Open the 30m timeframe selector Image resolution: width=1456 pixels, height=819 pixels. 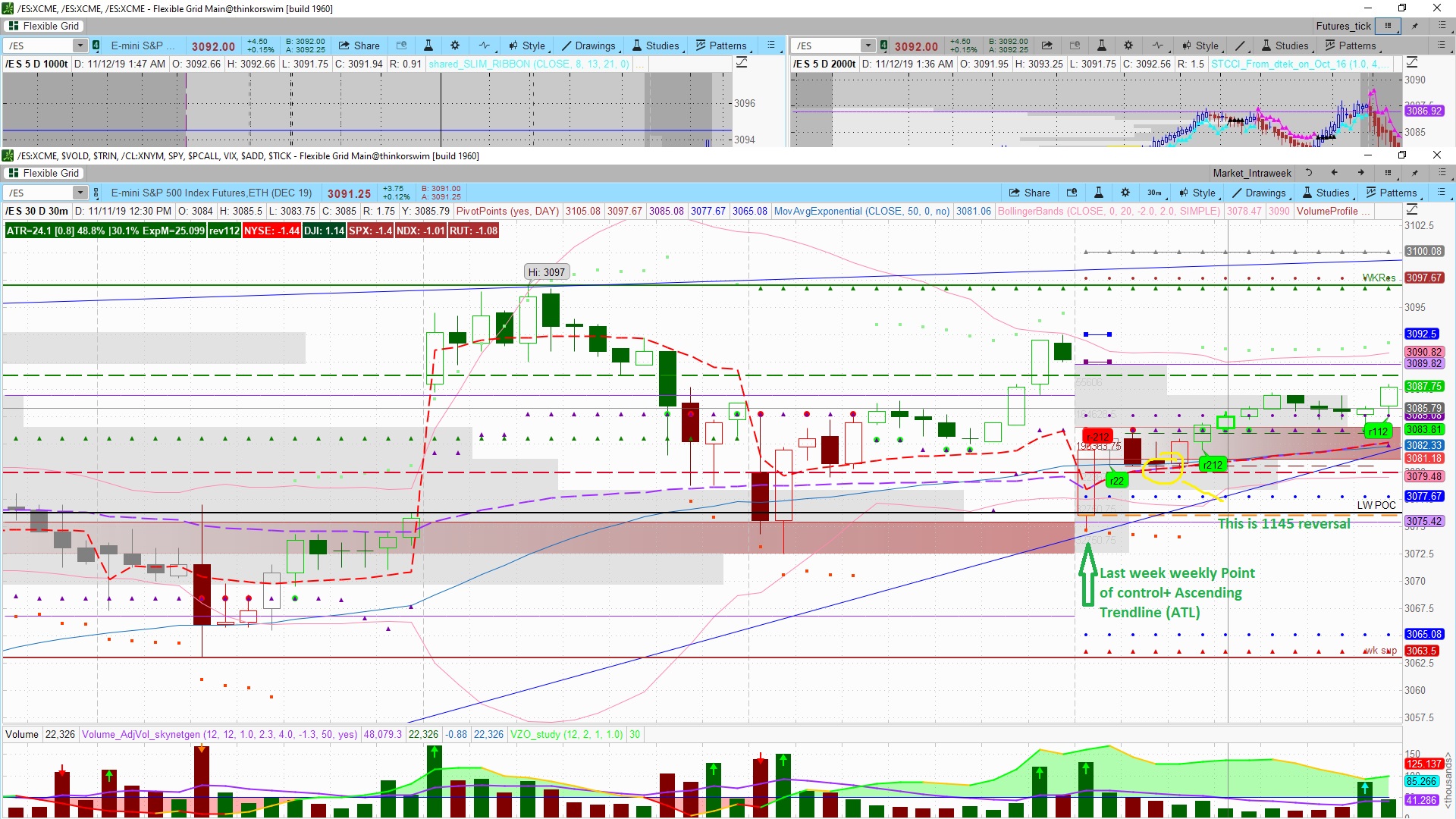tap(1154, 193)
